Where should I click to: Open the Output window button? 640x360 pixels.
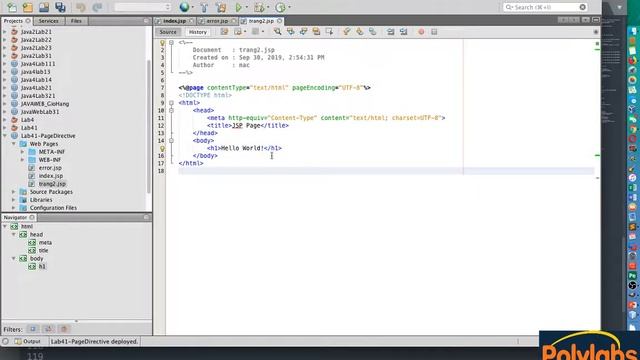click(x=28, y=341)
